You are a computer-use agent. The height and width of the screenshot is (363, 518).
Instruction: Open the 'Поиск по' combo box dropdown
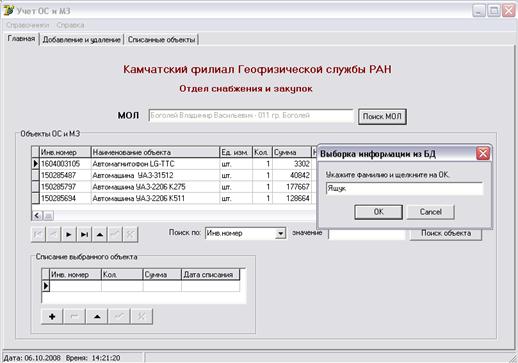click(280, 233)
